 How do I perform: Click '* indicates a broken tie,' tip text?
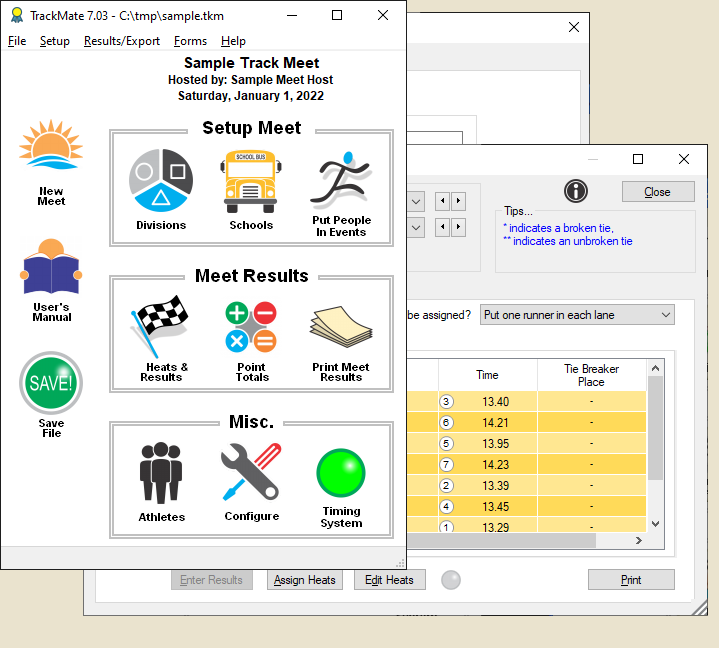click(x=559, y=228)
